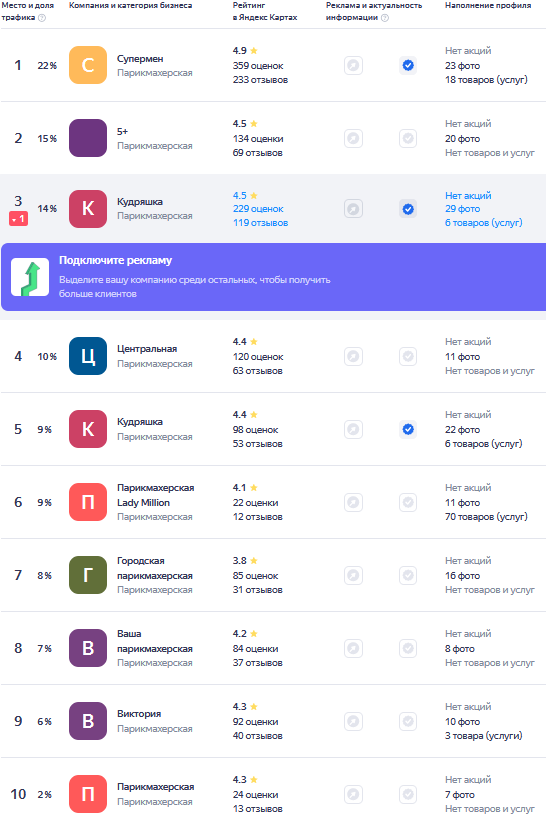
Task: Open the 119 отзывов link
Action: (260, 223)
